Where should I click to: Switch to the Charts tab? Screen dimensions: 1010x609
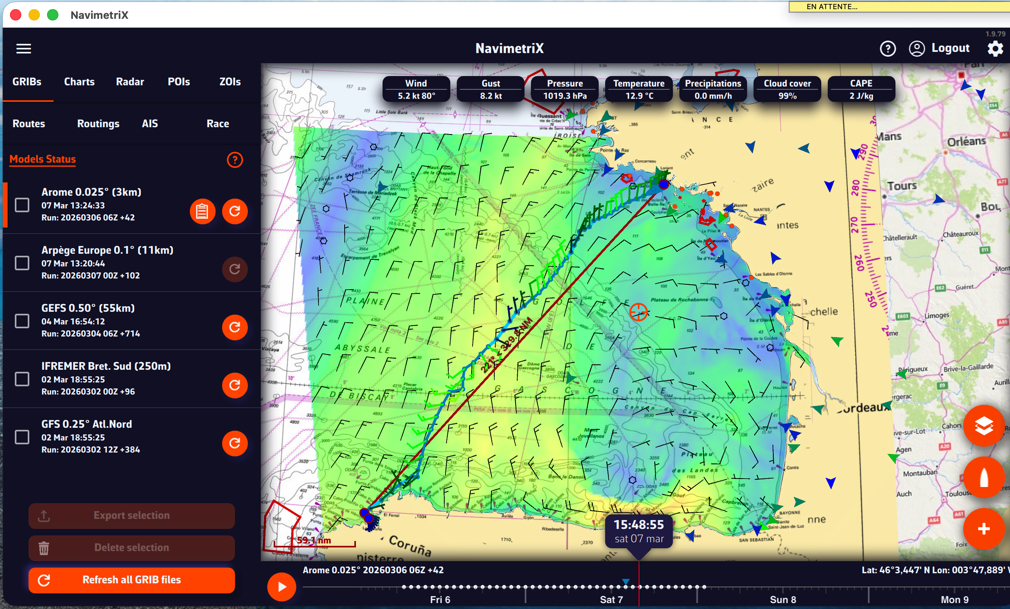79,82
